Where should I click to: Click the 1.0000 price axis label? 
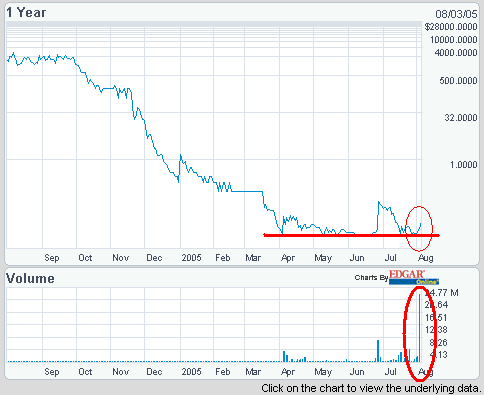[x=463, y=165]
